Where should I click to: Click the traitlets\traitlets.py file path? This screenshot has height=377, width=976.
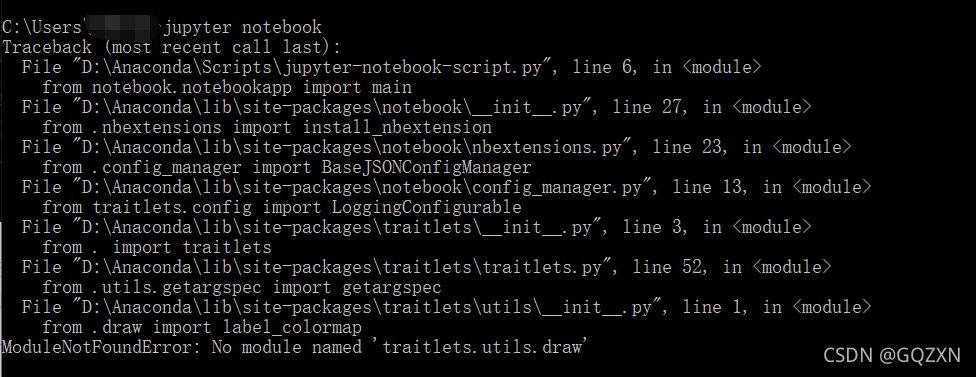(x=341, y=267)
